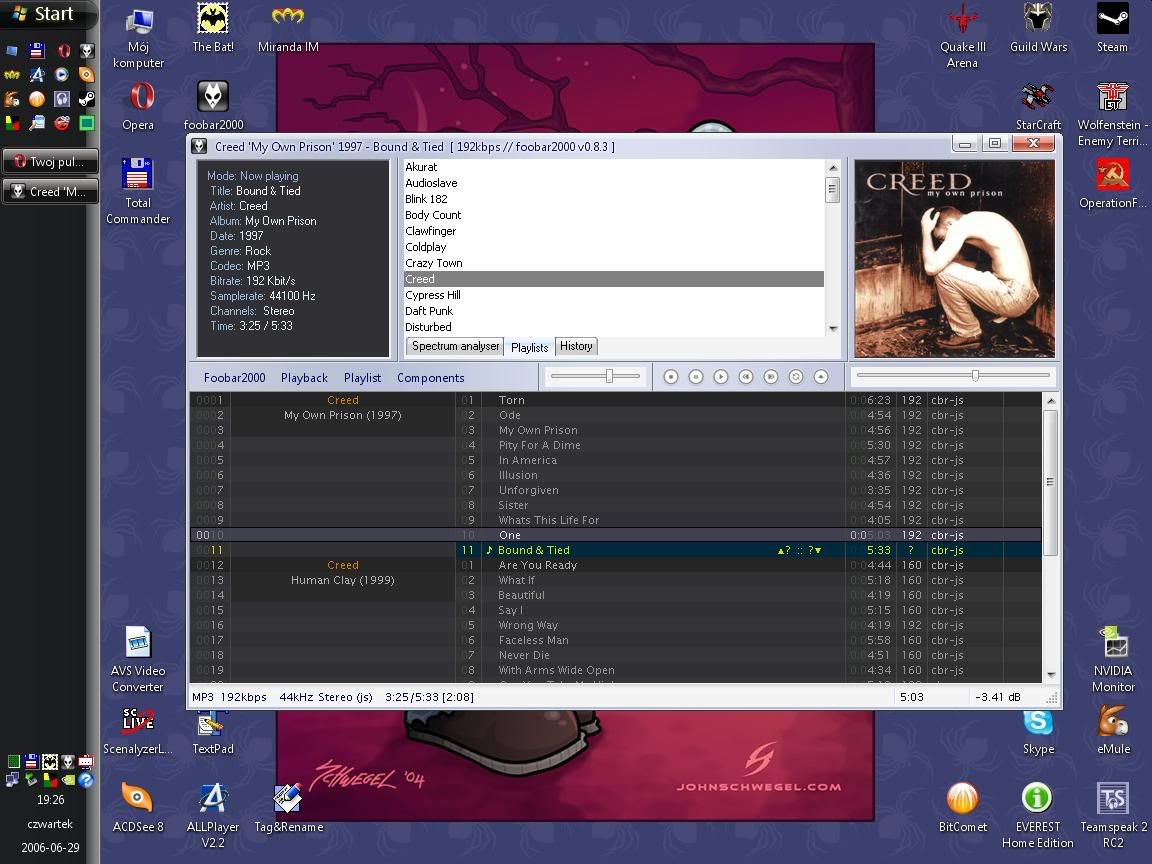The height and width of the screenshot is (864, 1152).
Task: Launch Guild Wars shortcut
Action: coord(1038,28)
